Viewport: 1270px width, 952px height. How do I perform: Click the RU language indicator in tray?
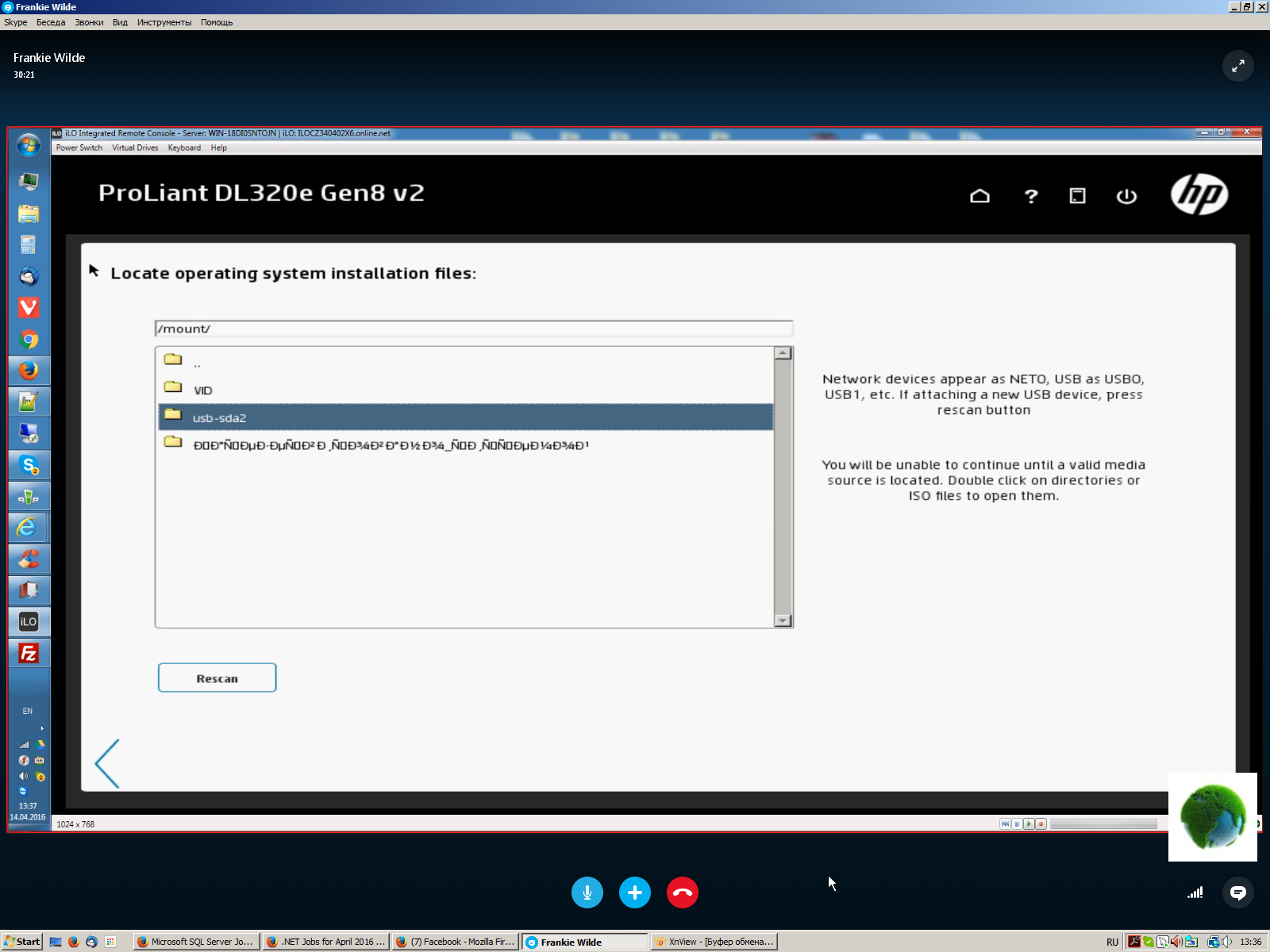pyautogui.click(x=1112, y=942)
